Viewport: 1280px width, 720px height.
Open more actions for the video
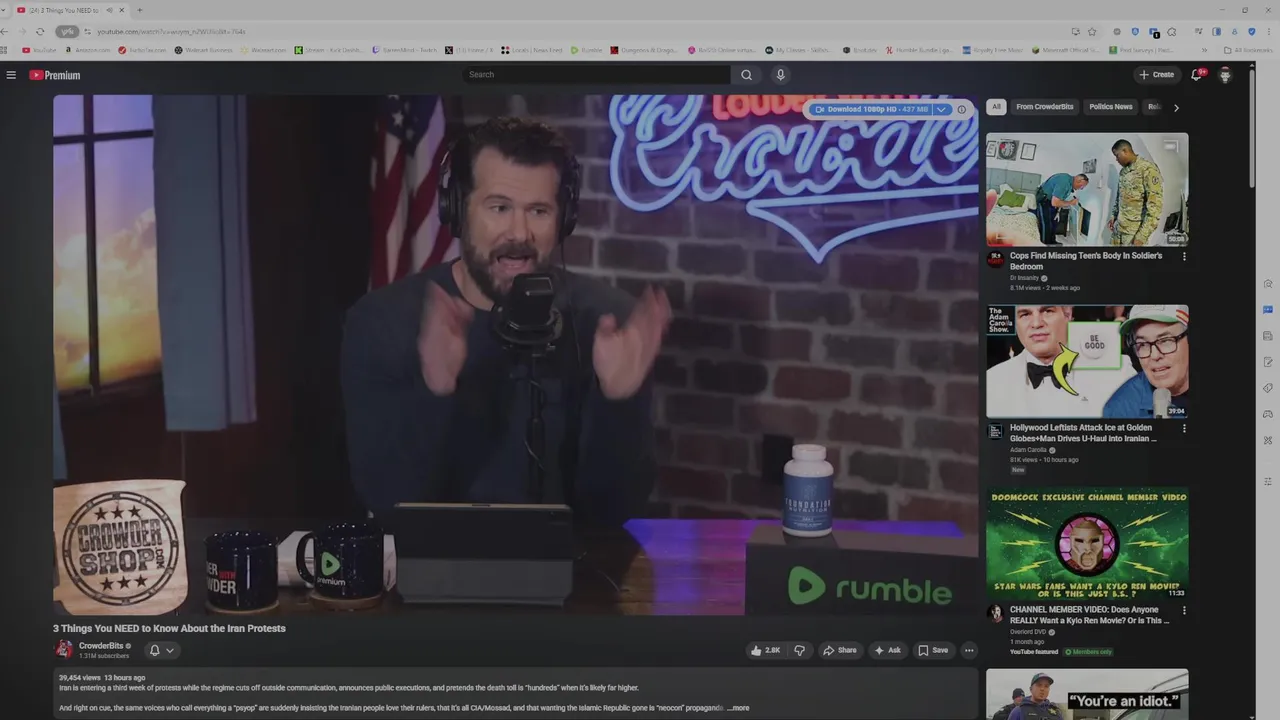[x=968, y=650]
